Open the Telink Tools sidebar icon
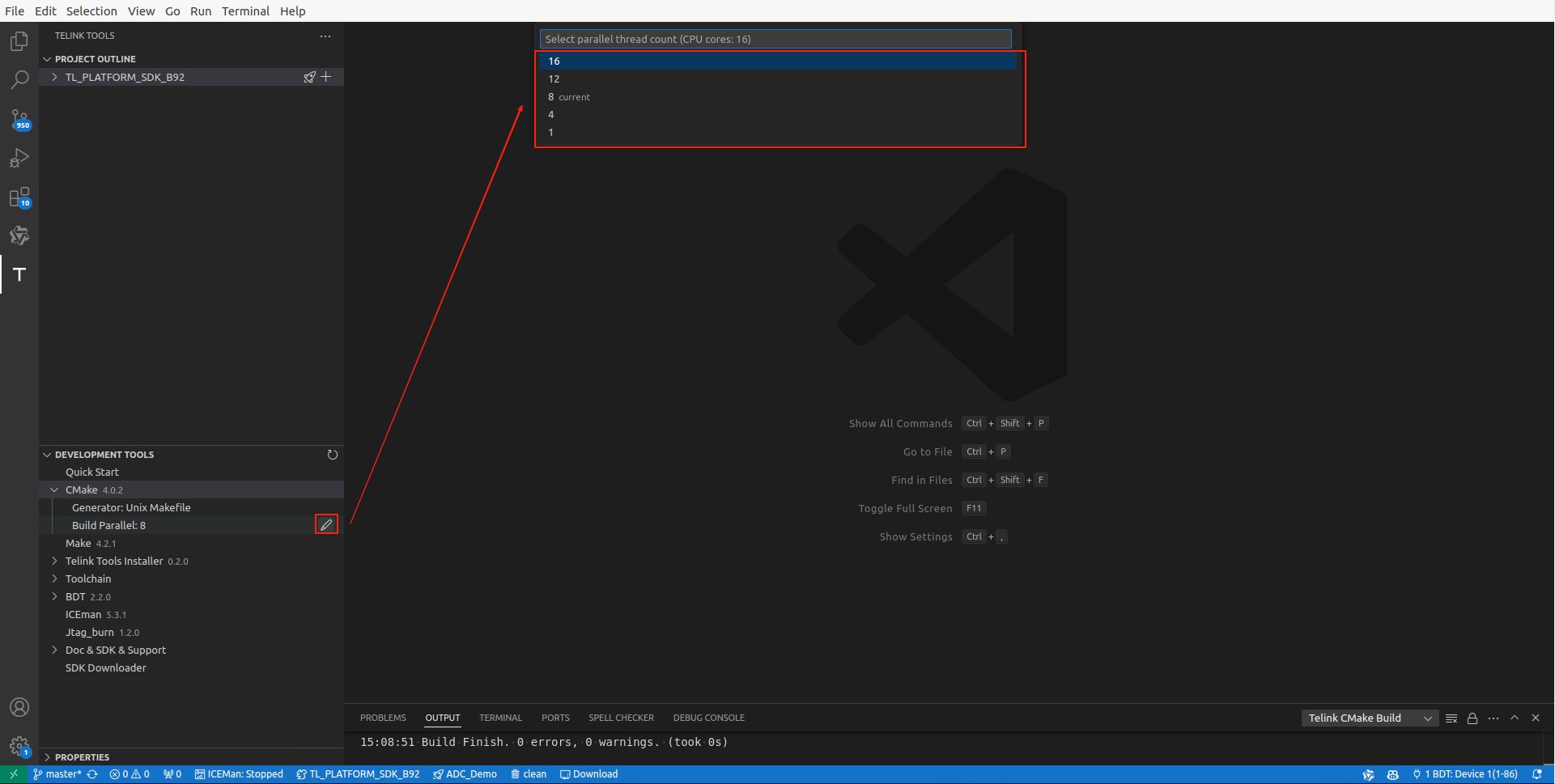This screenshot has width=1555, height=784. [19, 275]
